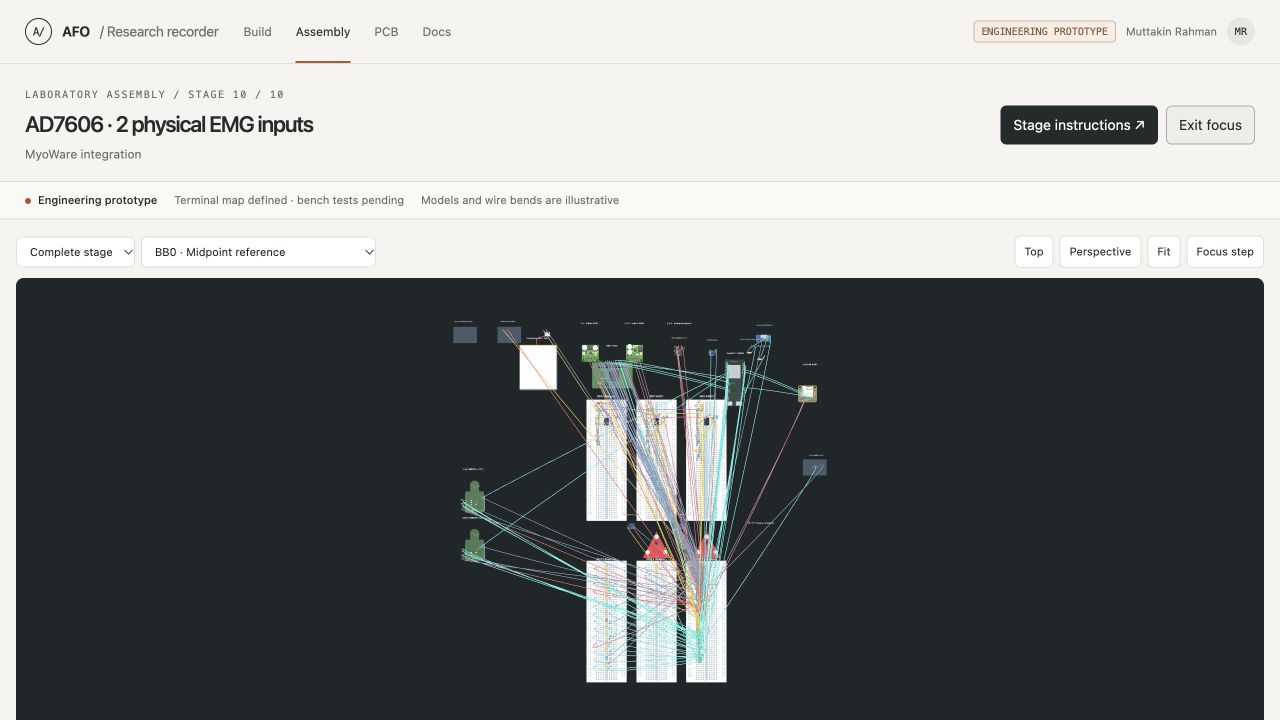
Task: Select the beige square module at right
Action: tap(807, 394)
